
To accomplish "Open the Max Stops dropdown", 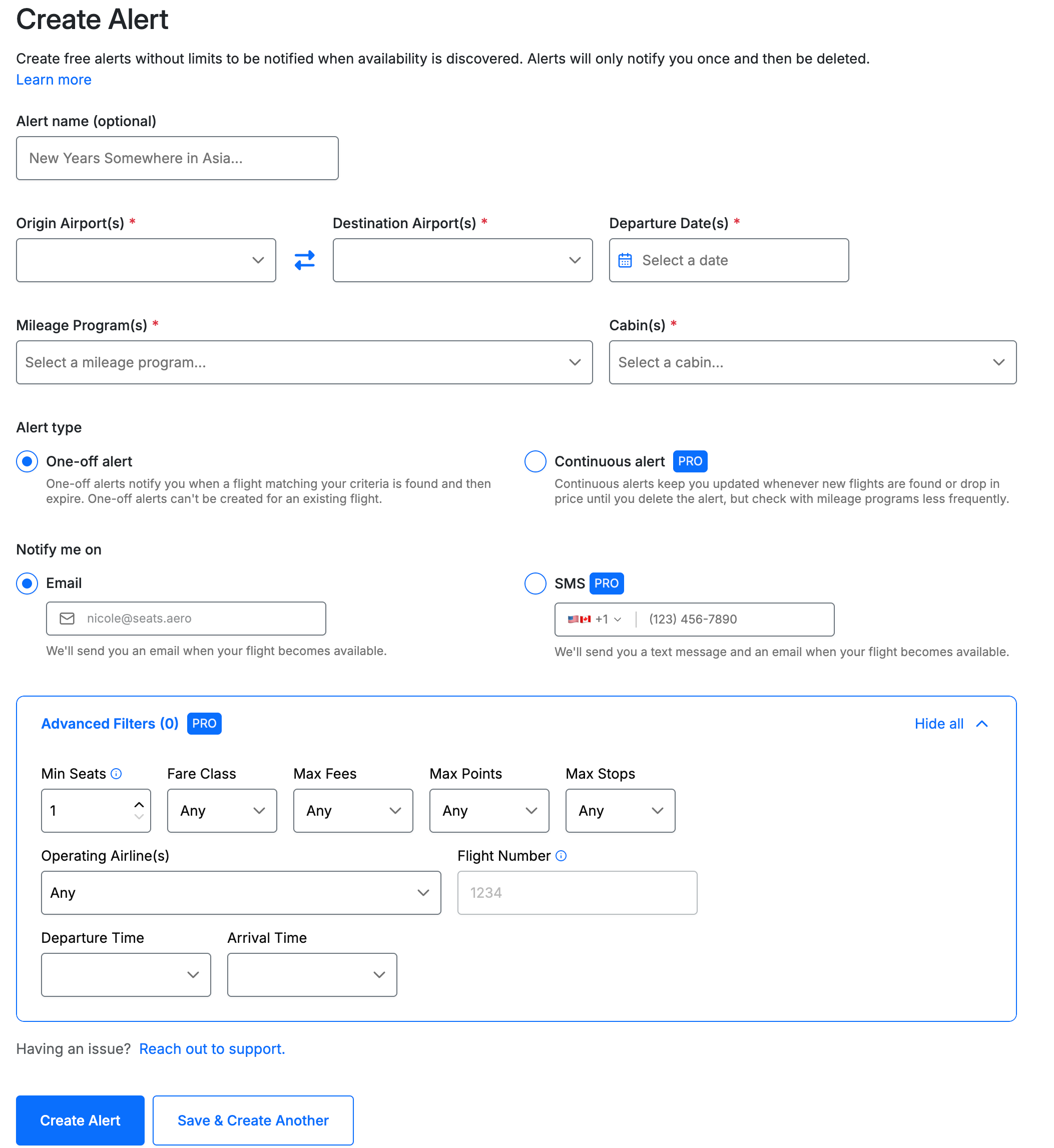I will 620,811.
